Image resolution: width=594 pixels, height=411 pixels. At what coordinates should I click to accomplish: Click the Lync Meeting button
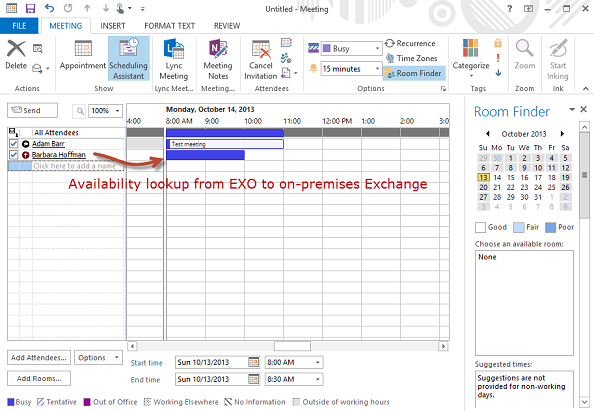(174, 59)
